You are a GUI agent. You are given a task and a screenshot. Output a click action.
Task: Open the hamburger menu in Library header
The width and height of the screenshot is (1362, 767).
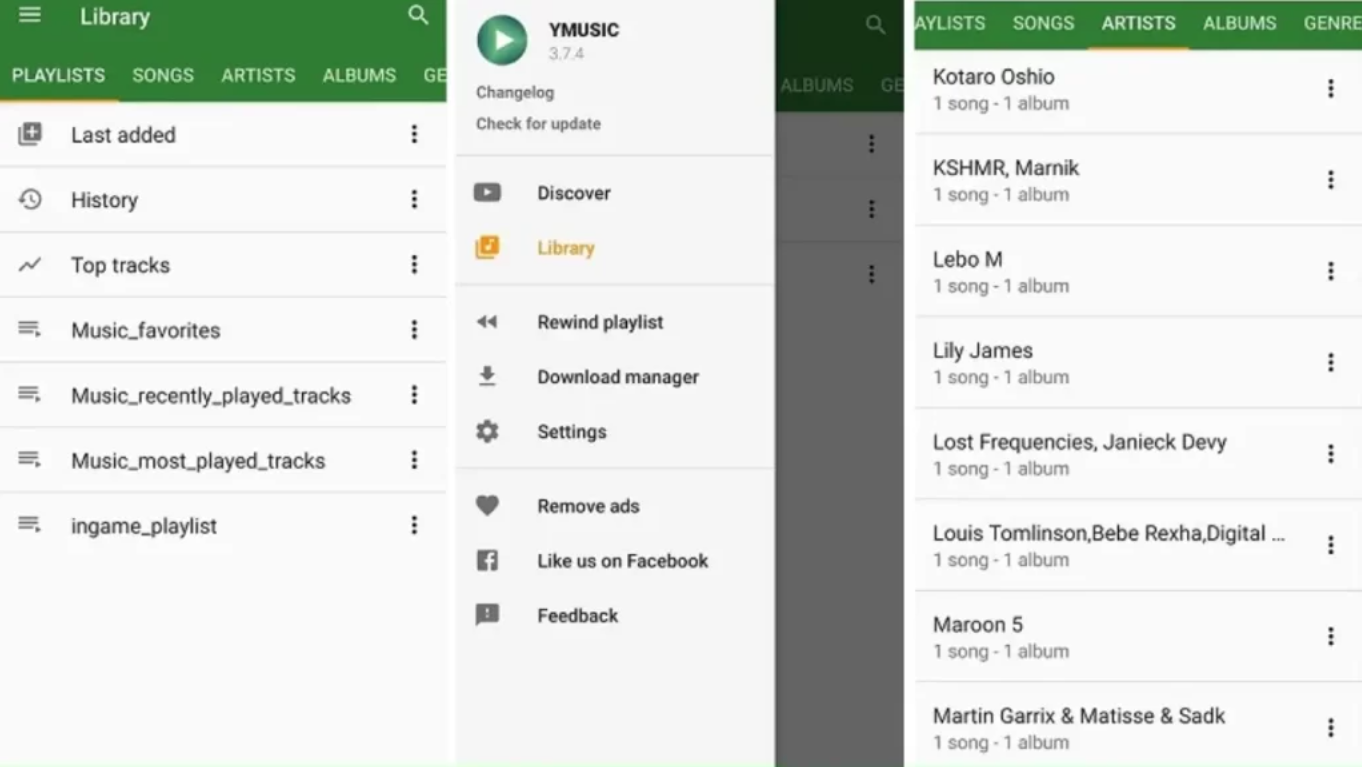[30, 15]
